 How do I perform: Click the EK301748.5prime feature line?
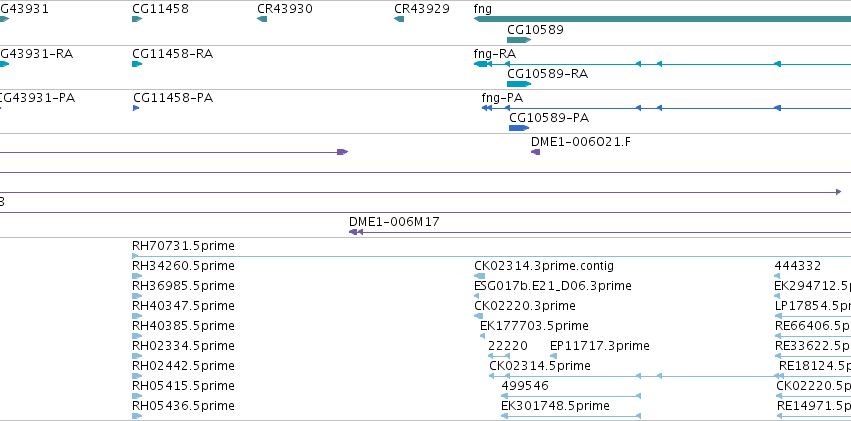click(x=571, y=416)
